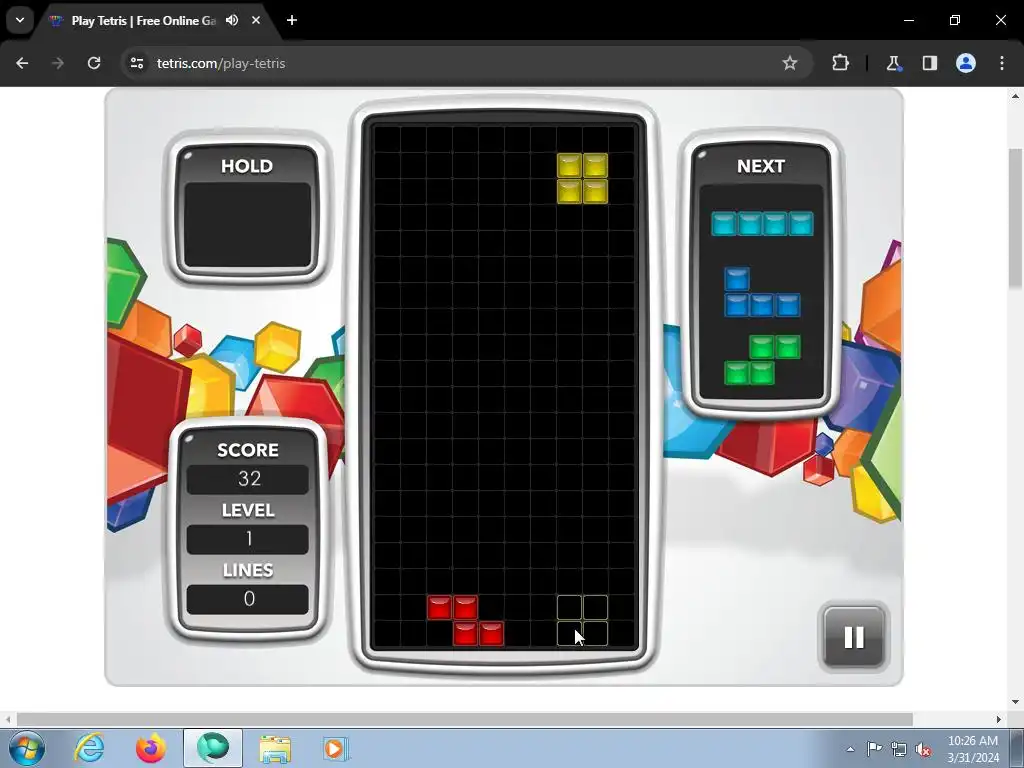Go forward in browser history

tap(58, 63)
